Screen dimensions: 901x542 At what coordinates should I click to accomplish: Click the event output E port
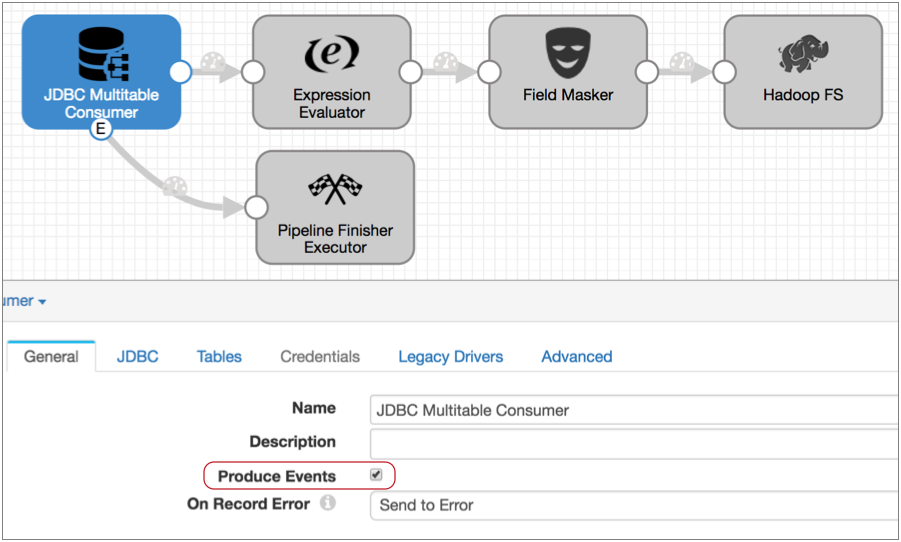pyautogui.click(x=100, y=129)
